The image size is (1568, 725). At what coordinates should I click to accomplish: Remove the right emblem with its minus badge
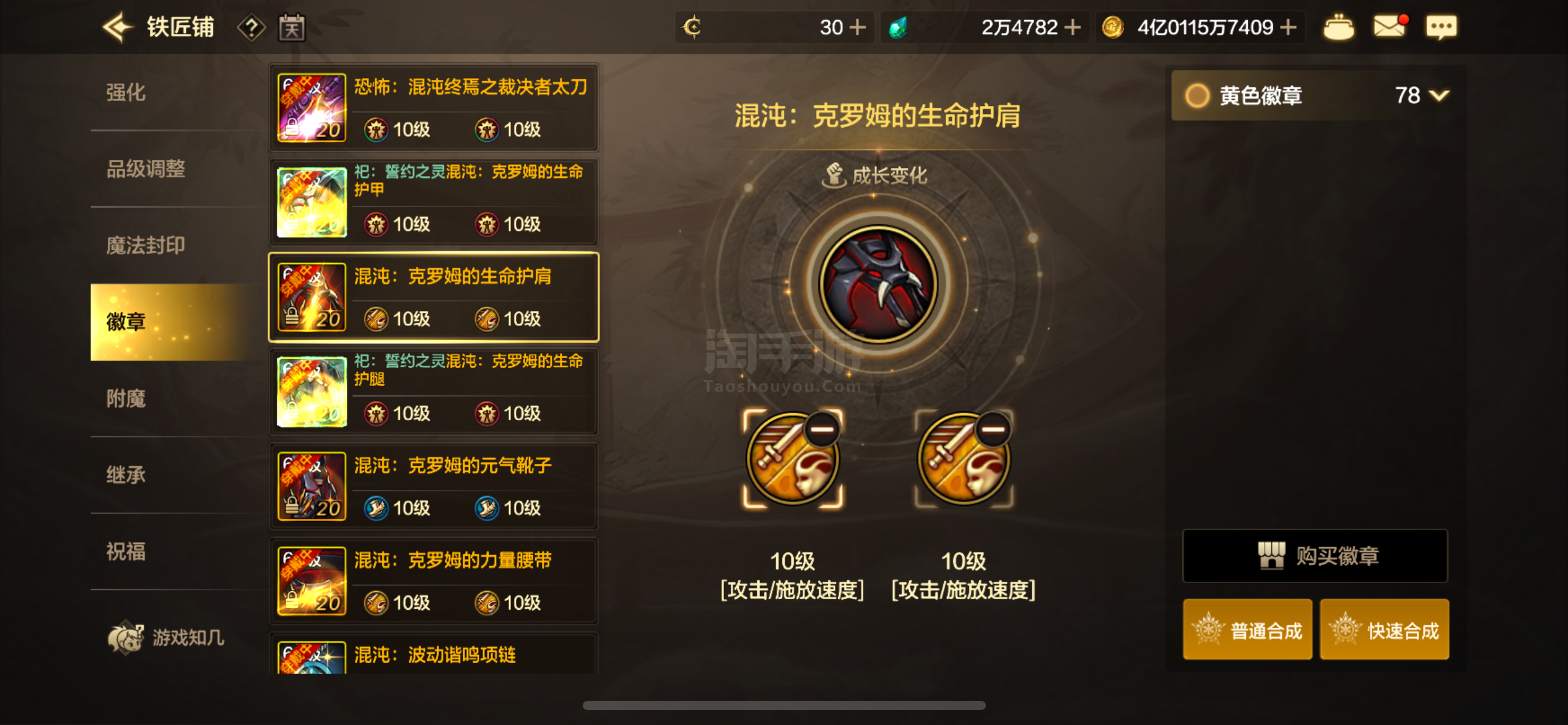[993, 429]
